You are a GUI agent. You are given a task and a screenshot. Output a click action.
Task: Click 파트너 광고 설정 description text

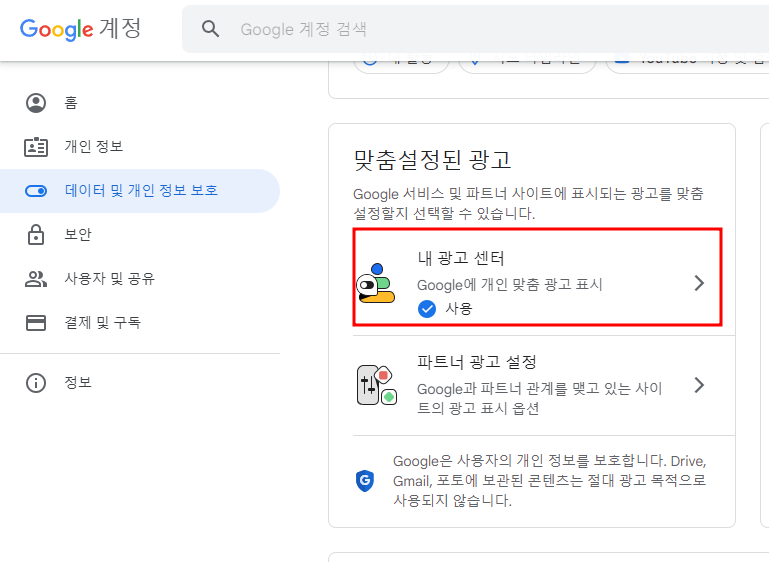(x=539, y=398)
